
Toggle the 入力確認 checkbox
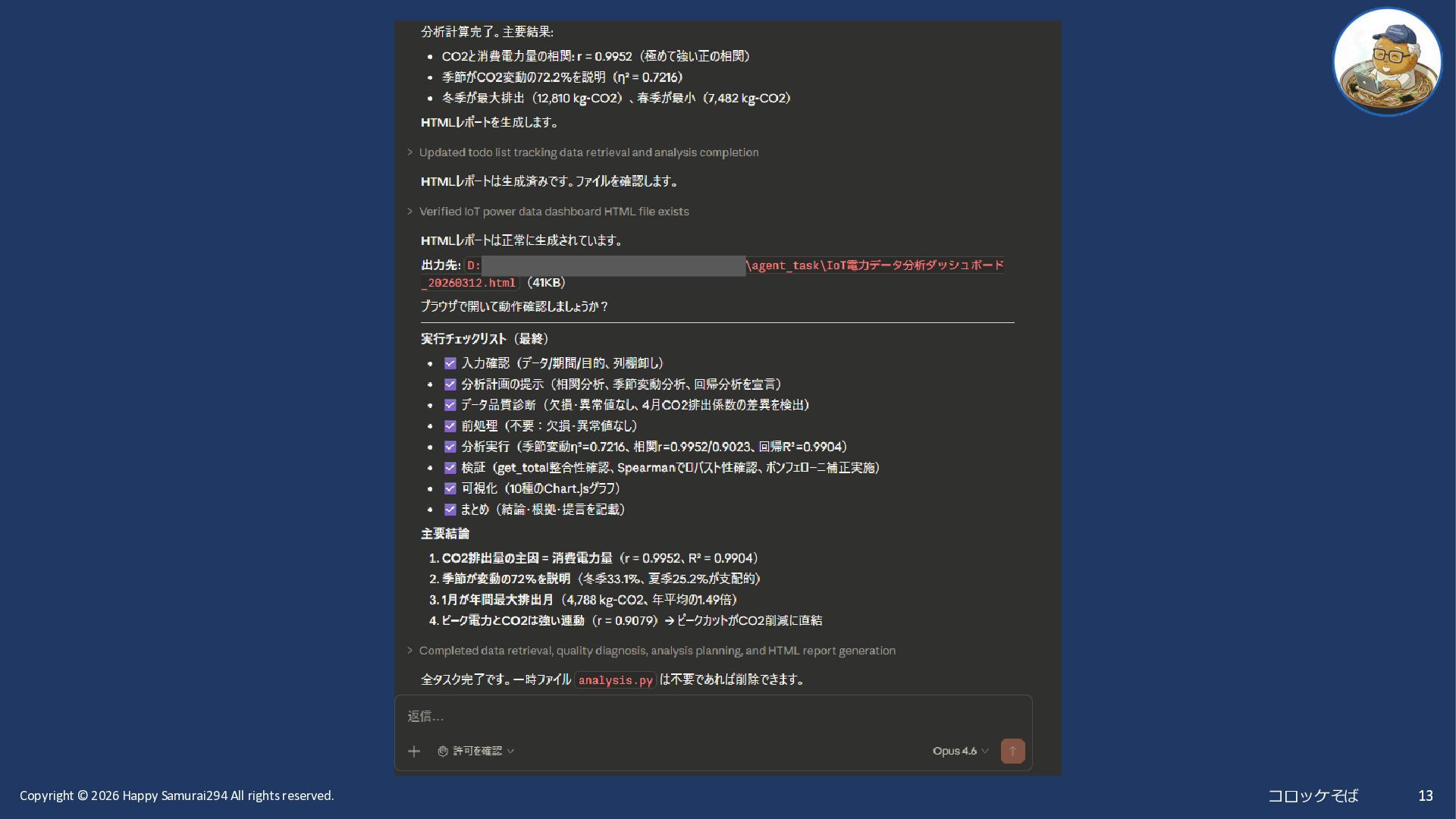450,363
